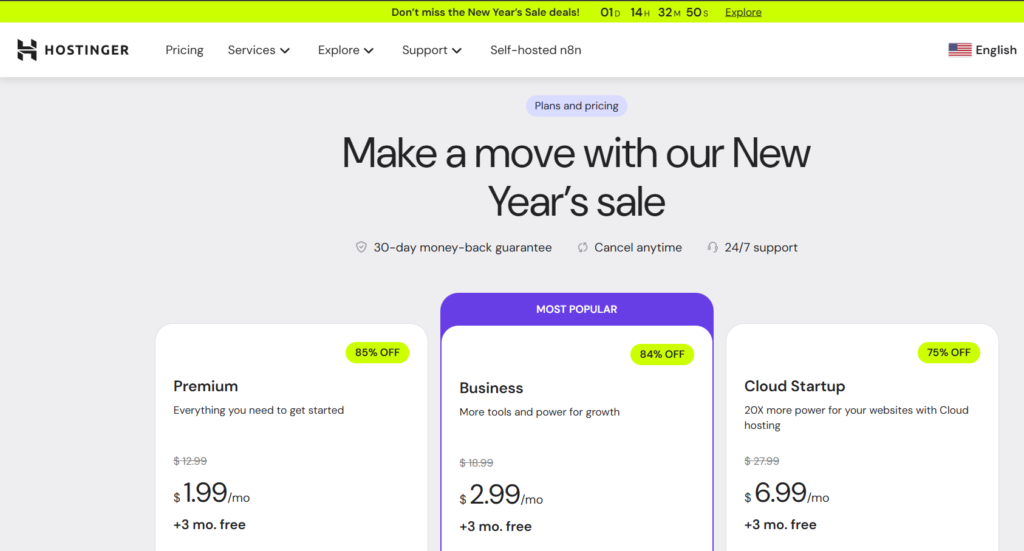Click the Plans and pricing badge
Screen dimensions: 1024x551
click(576, 106)
